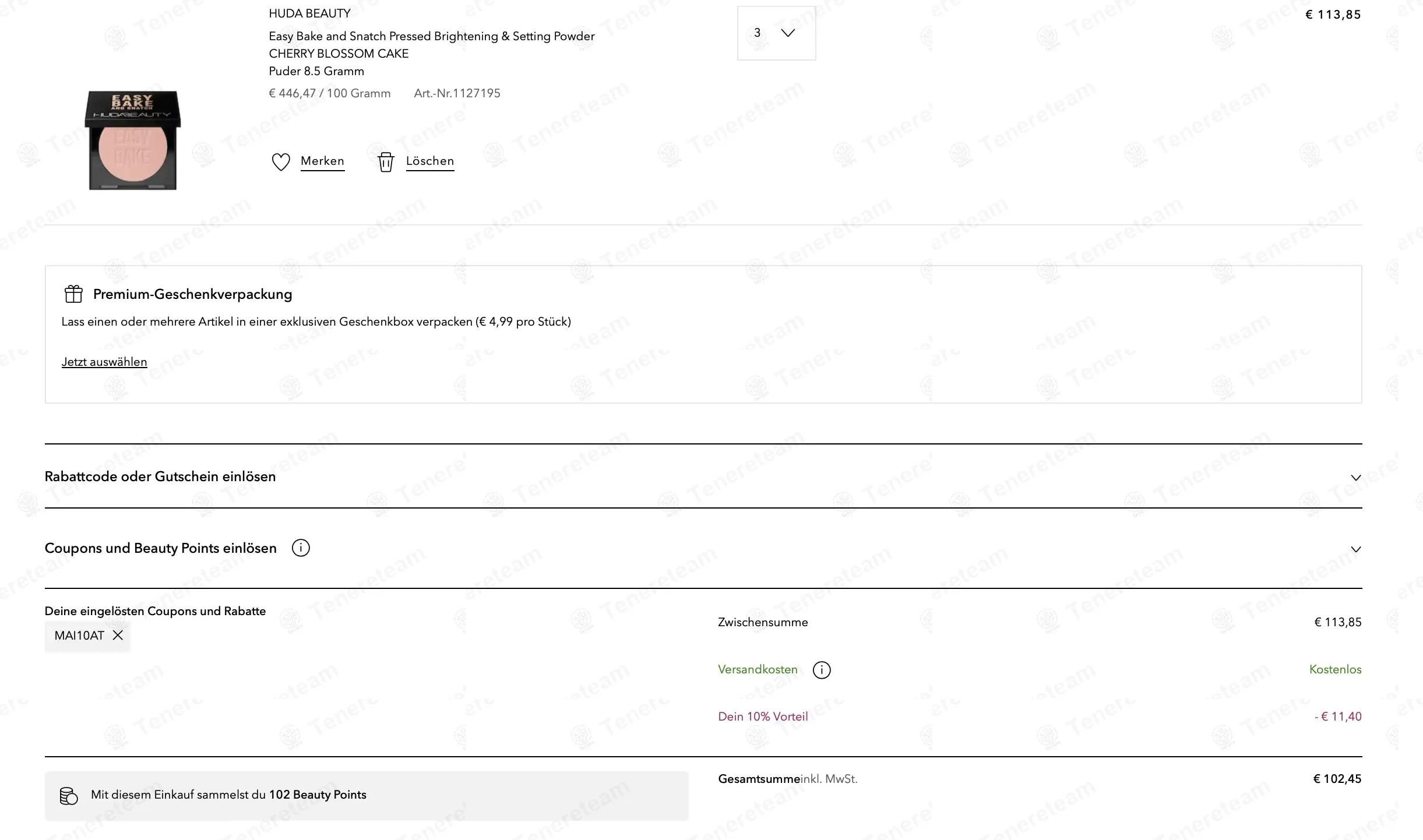Expand Coupons und Beauty Points einlösen section
This screenshot has width=1423, height=840.
coord(703,549)
